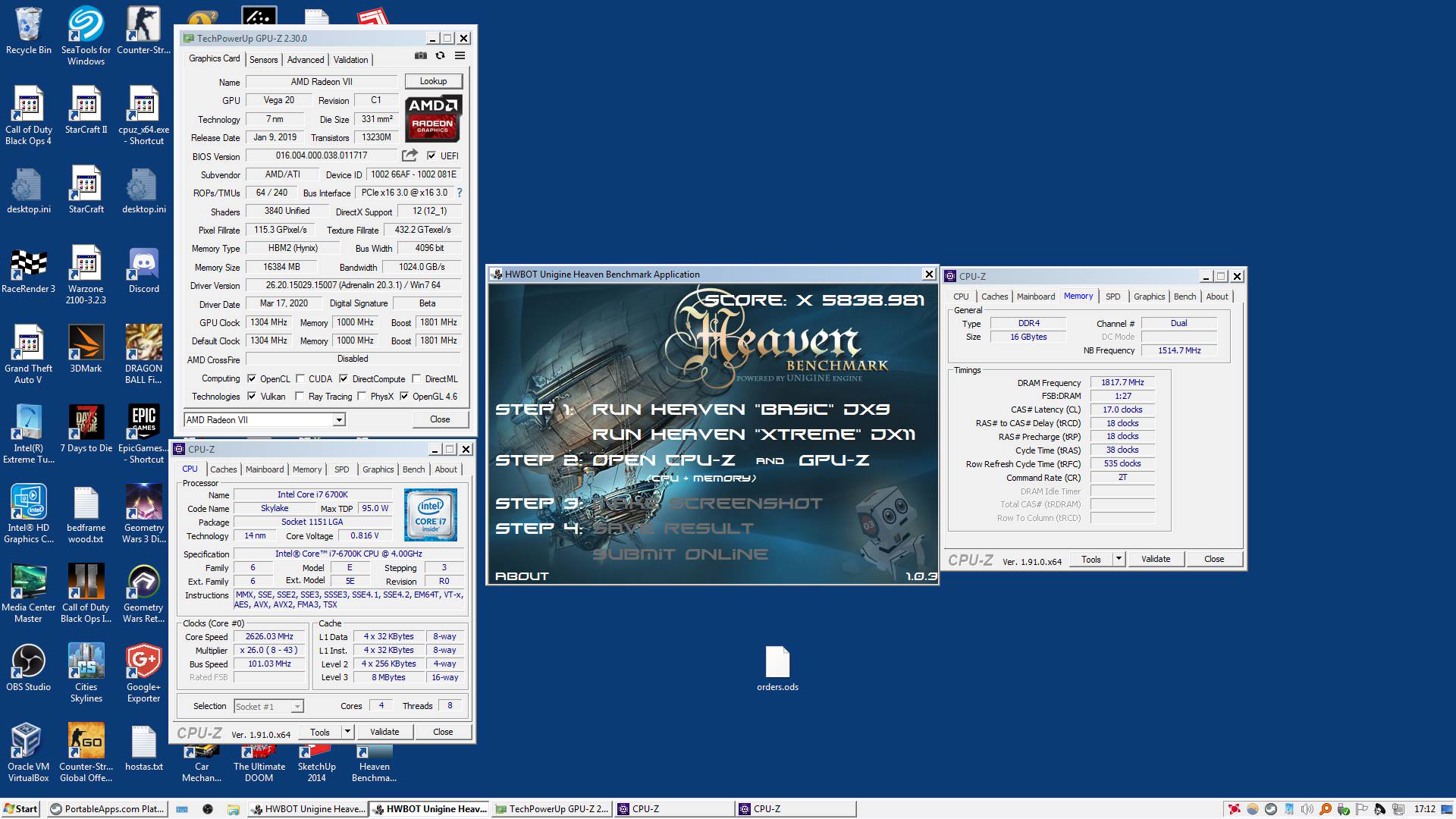Click the GPU-Z screenshot camera icon
Viewport: 1456px width, 819px height.
[421, 55]
